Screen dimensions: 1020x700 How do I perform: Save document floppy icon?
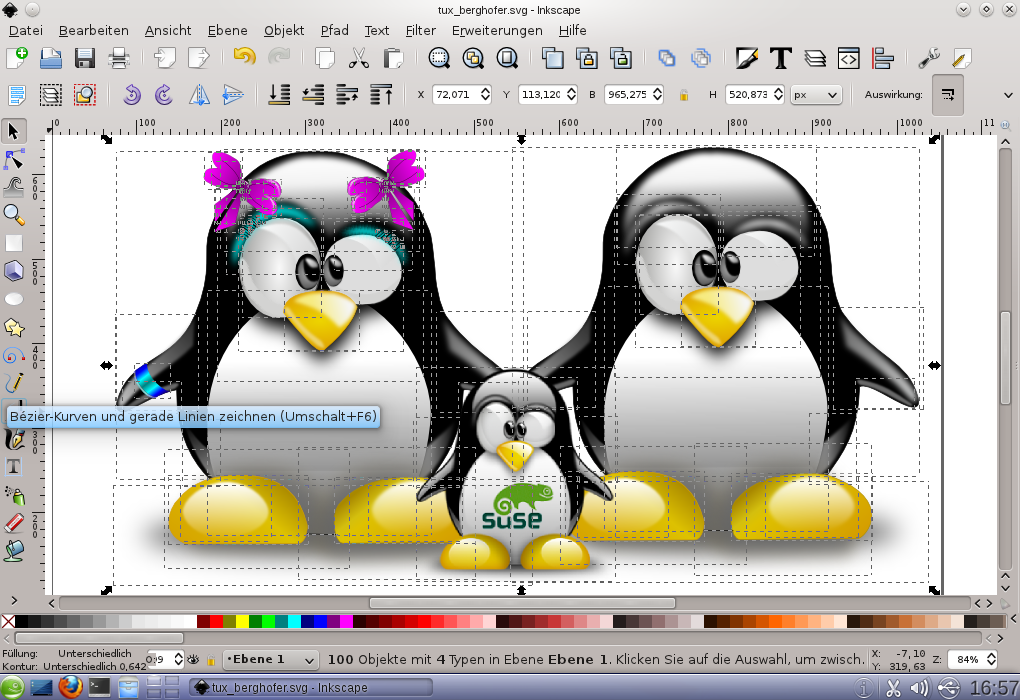click(85, 58)
